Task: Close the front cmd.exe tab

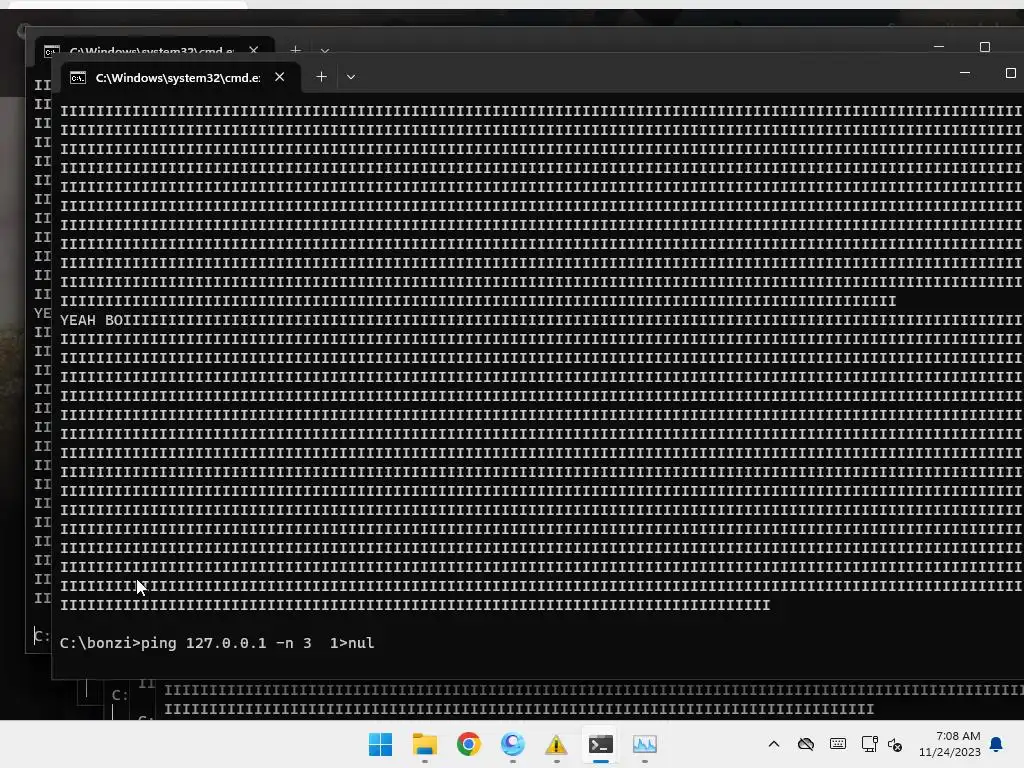Action: coord(280,77)
